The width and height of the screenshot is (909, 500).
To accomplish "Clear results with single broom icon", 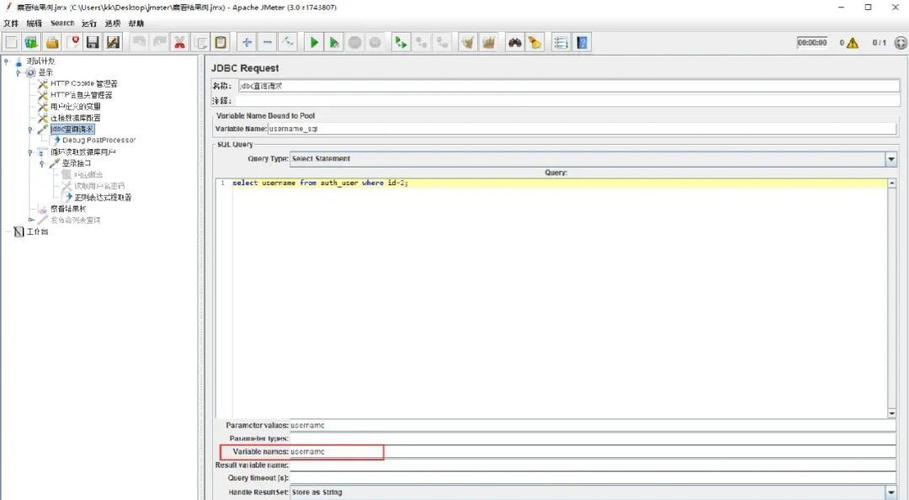I will tap(468, 42).
